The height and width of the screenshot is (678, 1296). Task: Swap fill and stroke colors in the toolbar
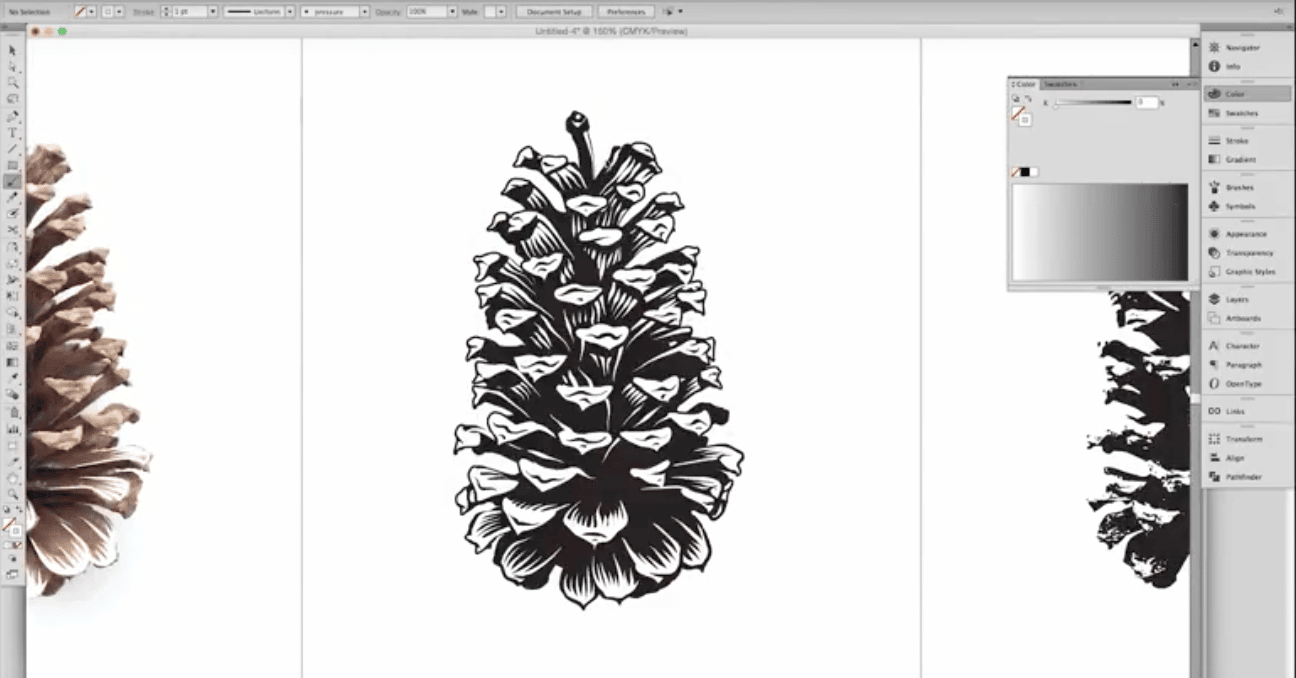tap(19, 509)
